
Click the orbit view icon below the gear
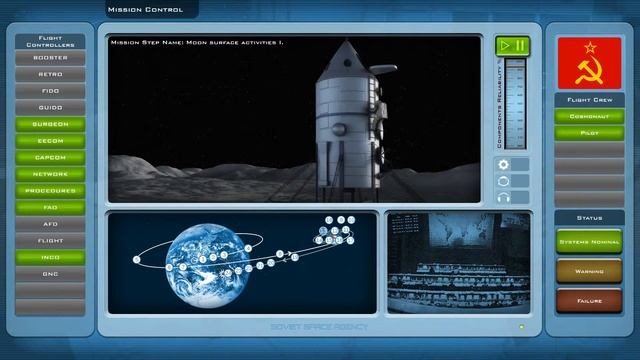(x=503, y=181)
